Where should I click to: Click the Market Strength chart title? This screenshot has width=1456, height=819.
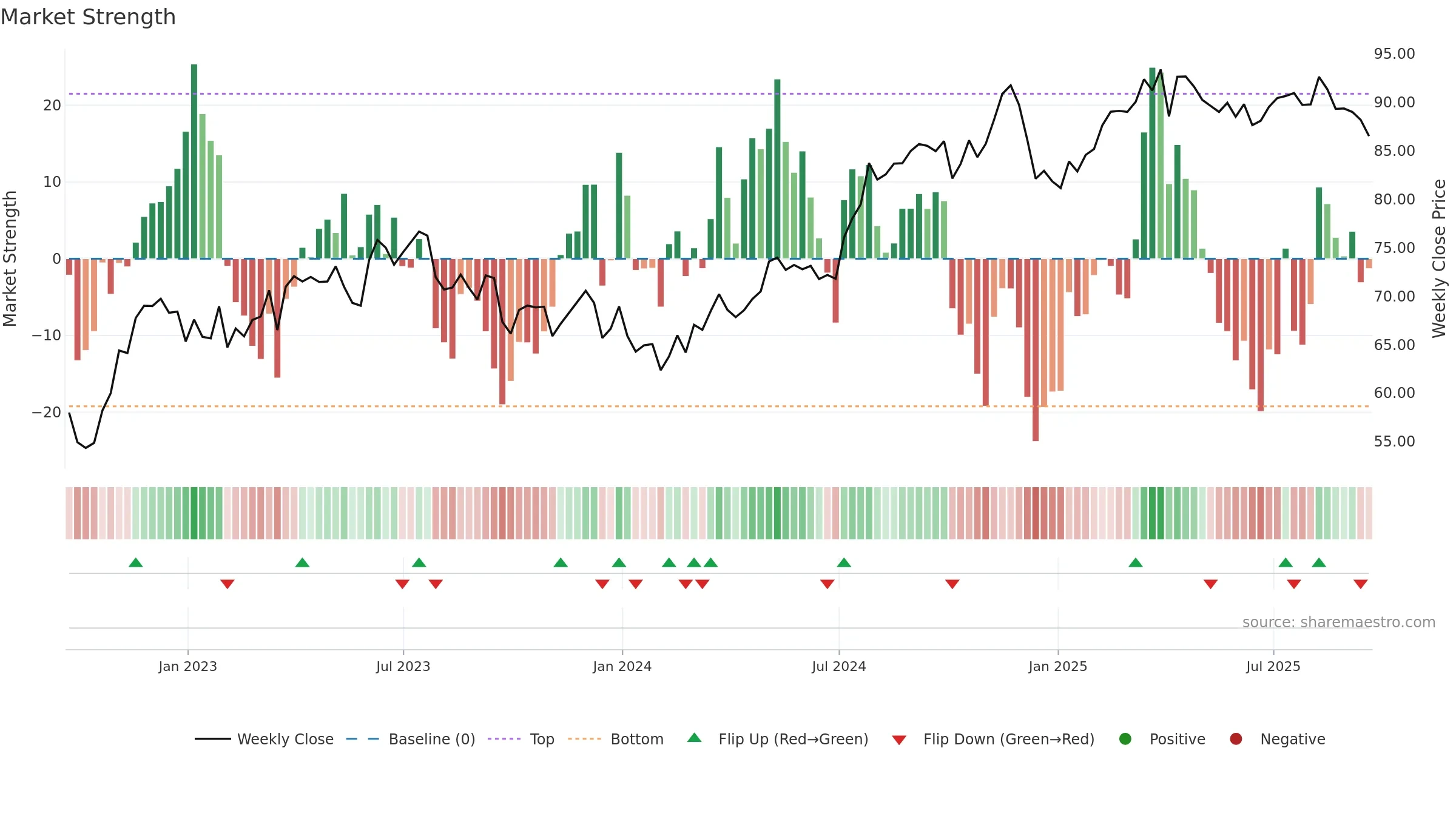[x=89, y=17]
